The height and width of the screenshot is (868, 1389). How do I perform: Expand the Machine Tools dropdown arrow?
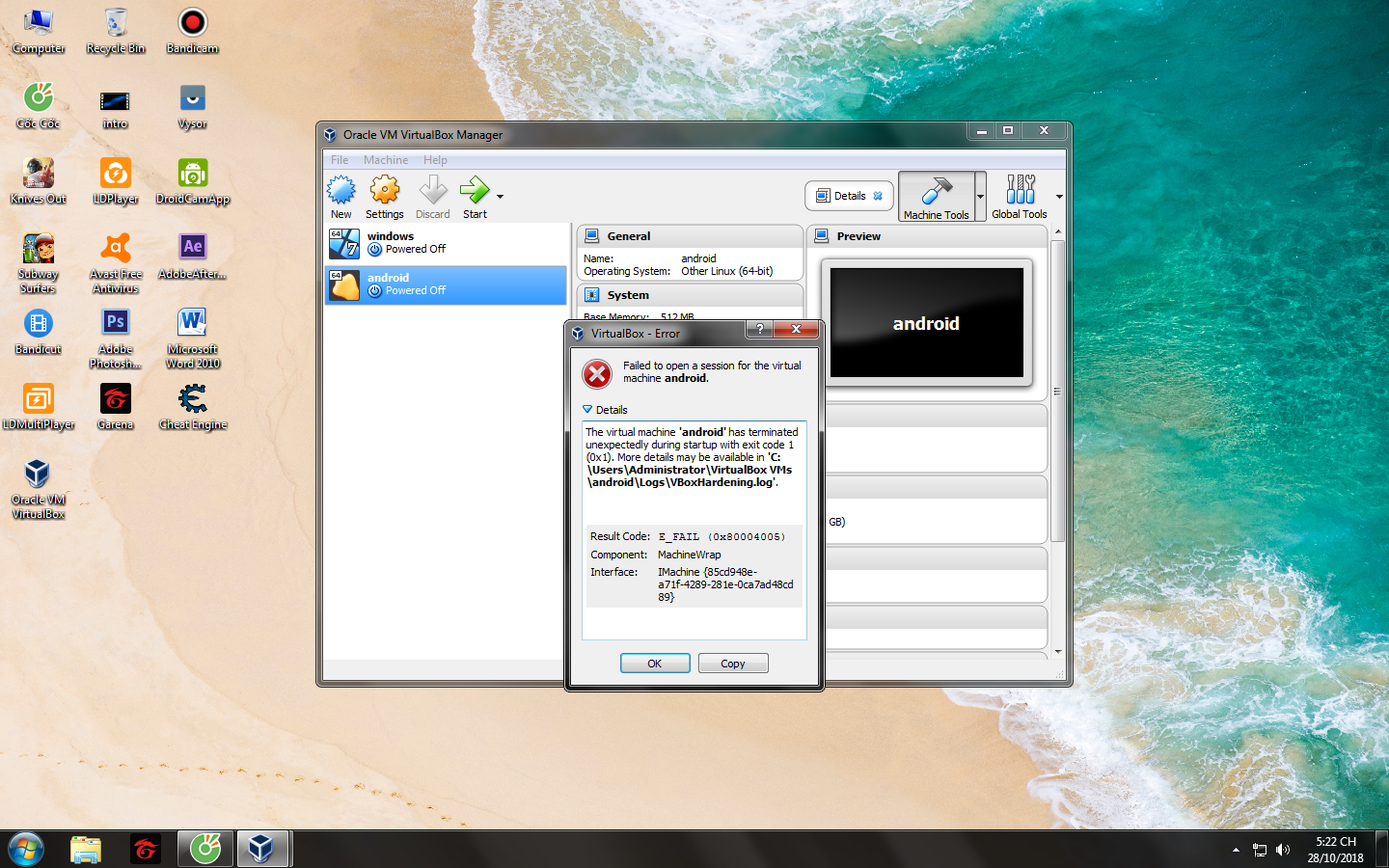pyautogui.click(x=981, y=197)
